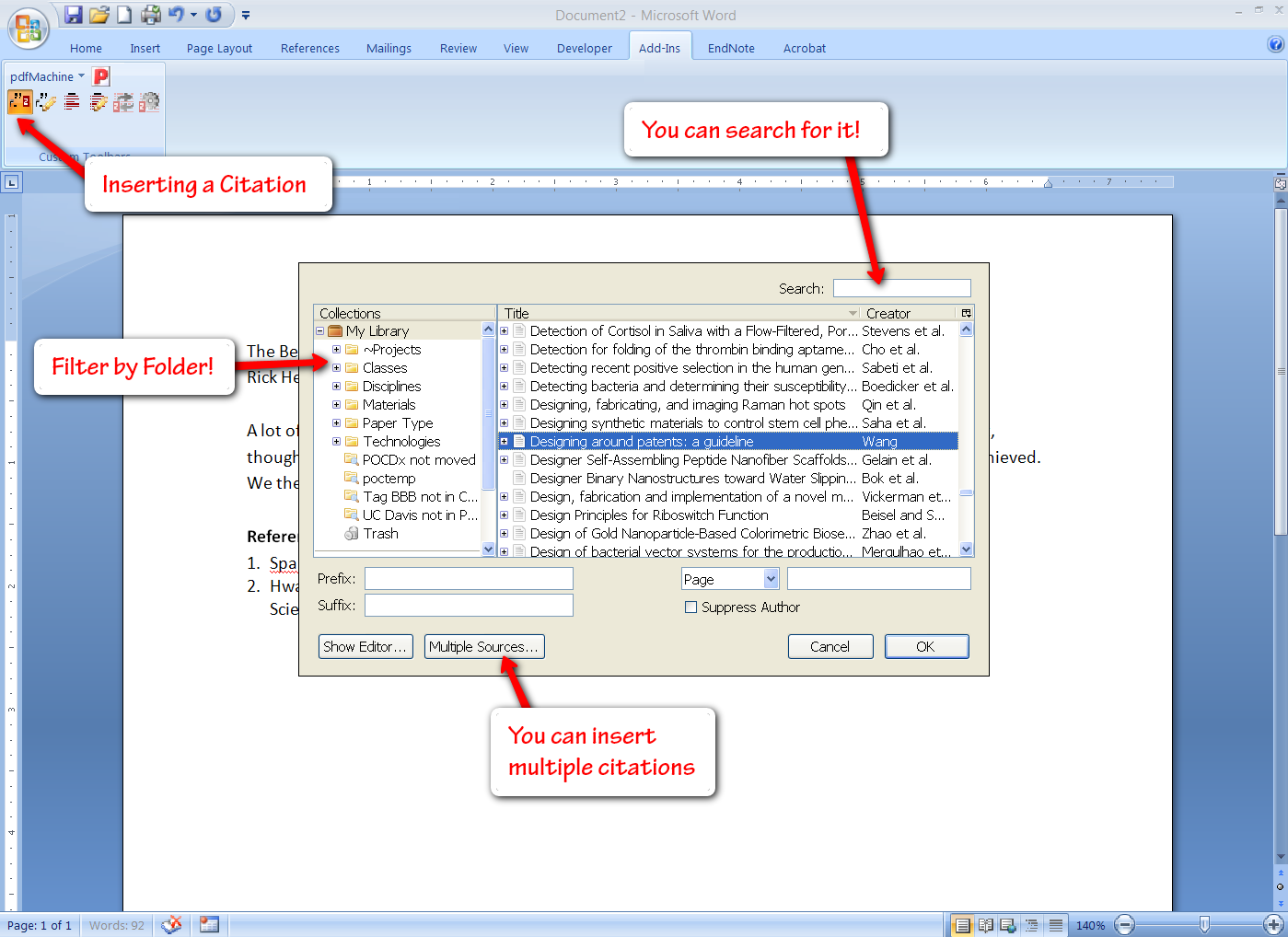Enable the Suppress Author checkbox
Viewport: 1288px width, 937px height.
pyautogui.click(x=690, y=607)
